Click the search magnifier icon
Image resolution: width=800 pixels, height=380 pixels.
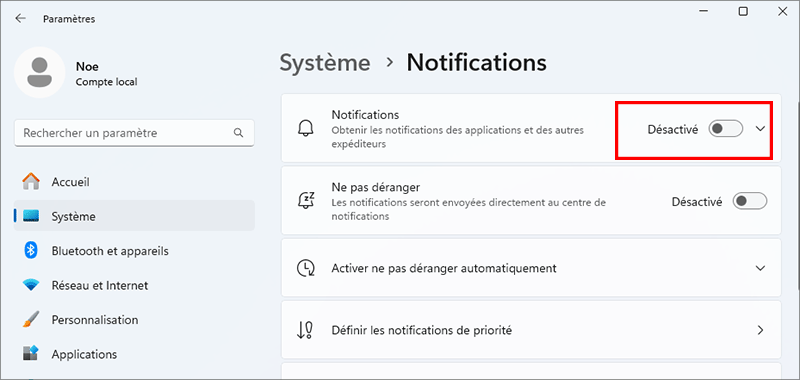pos(238,133)
